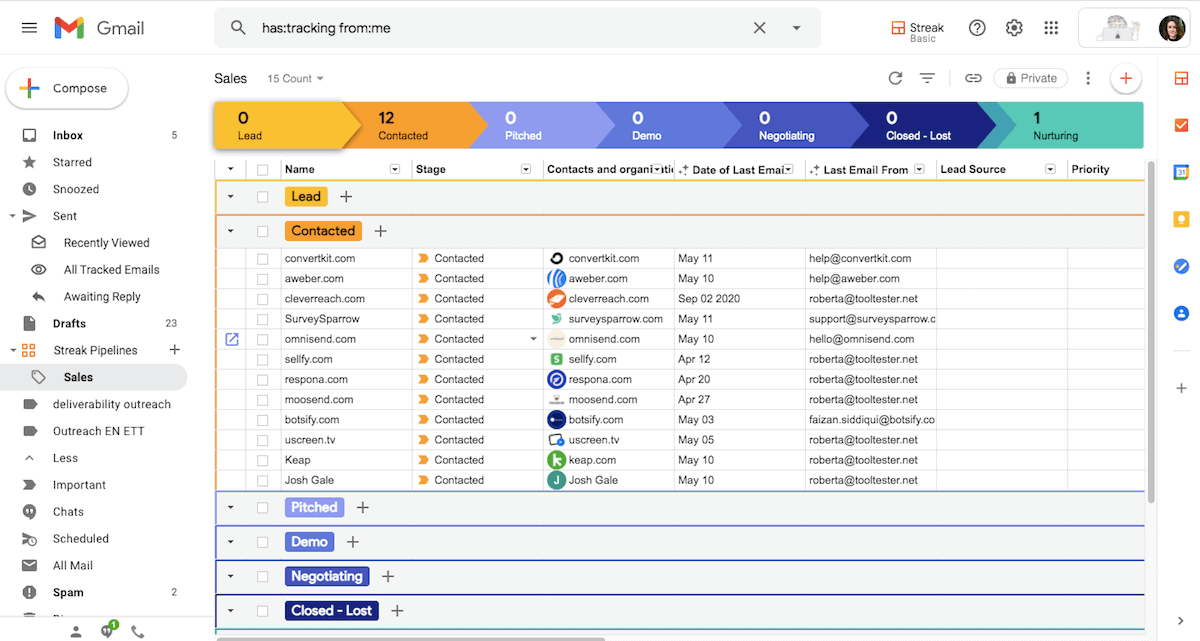
Task: Open the search options dropdown arrow
Action: pos(797,28)
